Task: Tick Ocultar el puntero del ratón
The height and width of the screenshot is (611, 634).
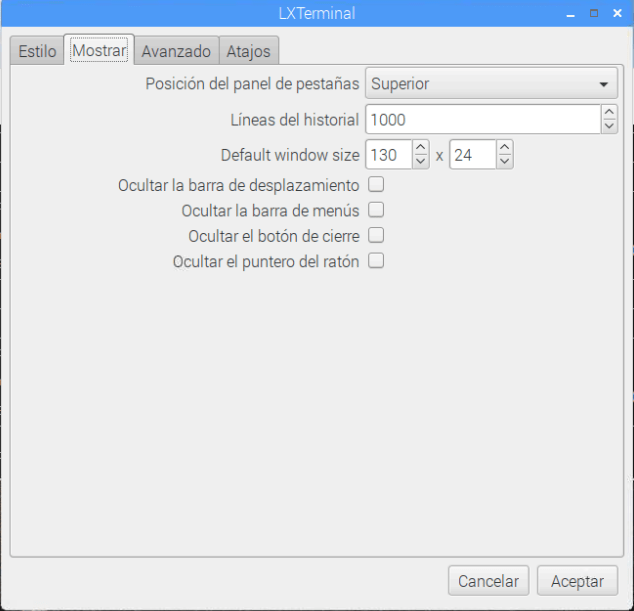Action: 376,261
